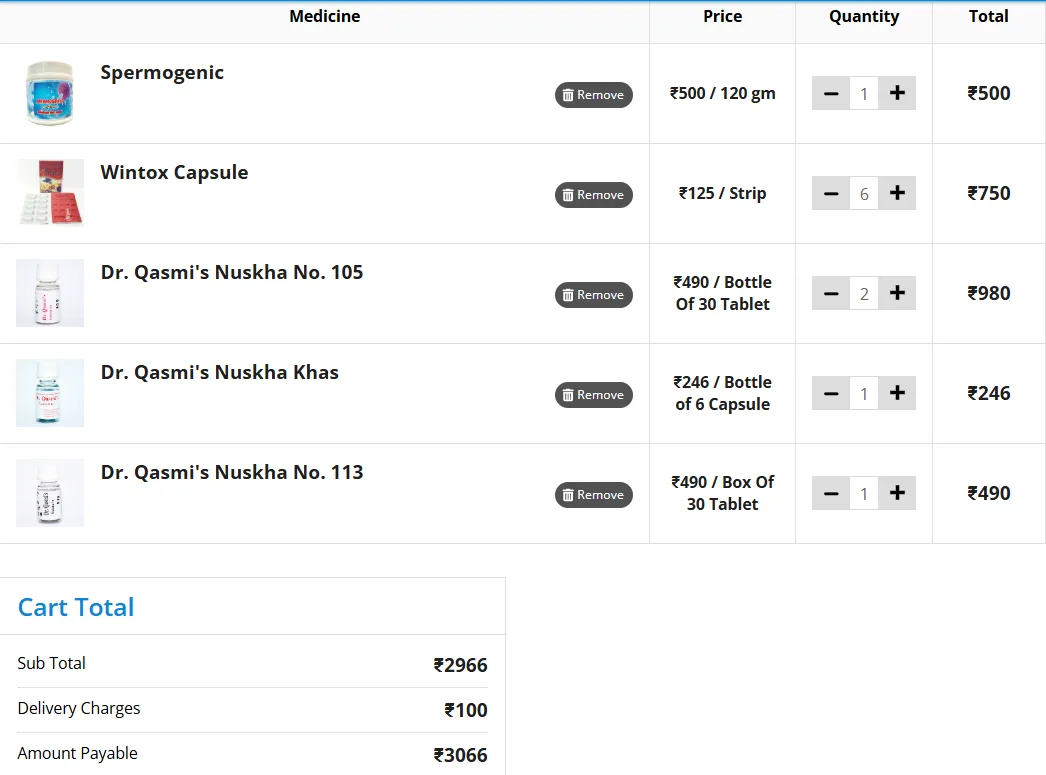This screenshot has height=775, width=1046.
Task: Click the Spermogenic jar product image
Action: [50, 93]
